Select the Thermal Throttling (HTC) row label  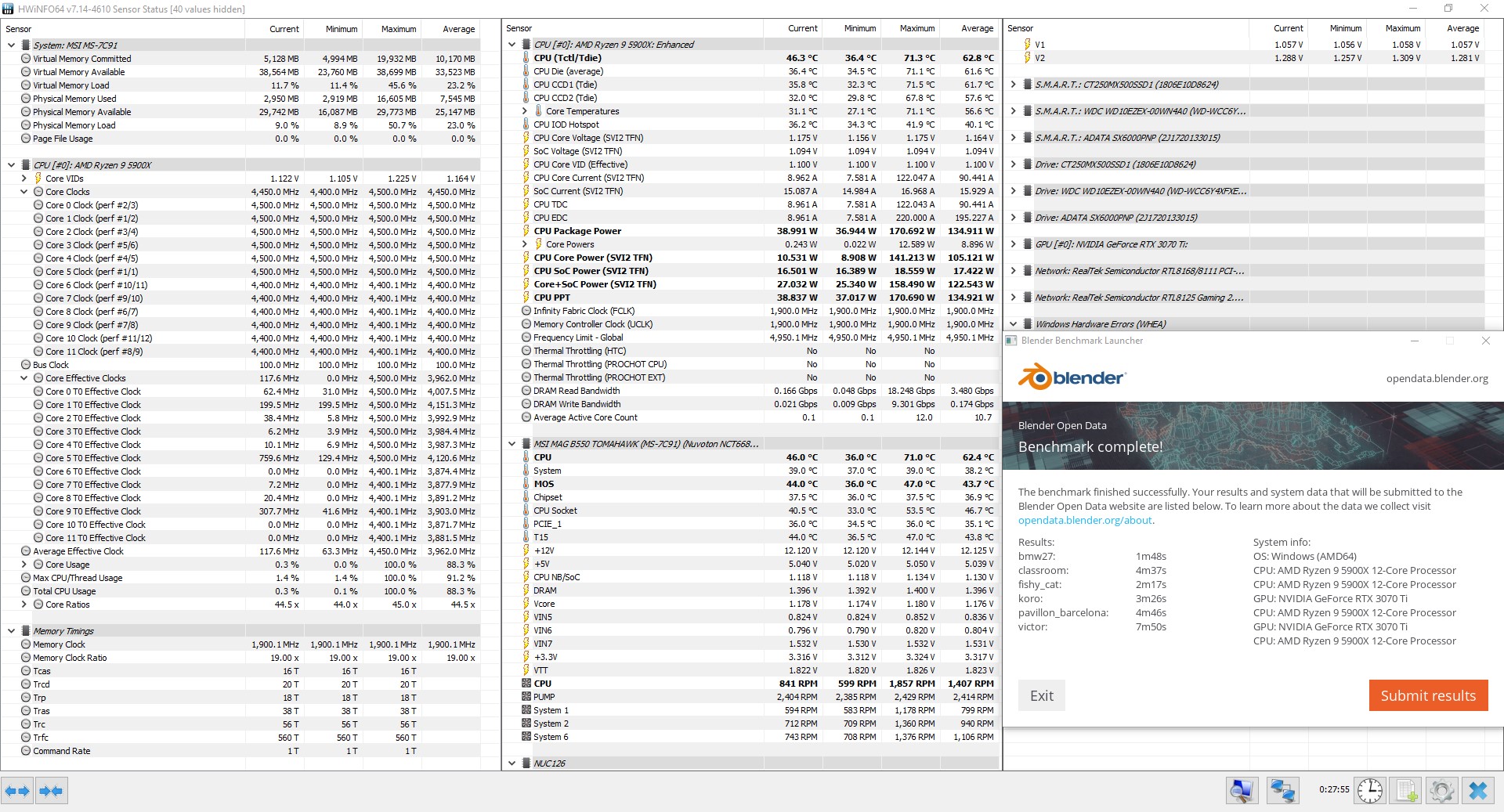tap(580, 351)
